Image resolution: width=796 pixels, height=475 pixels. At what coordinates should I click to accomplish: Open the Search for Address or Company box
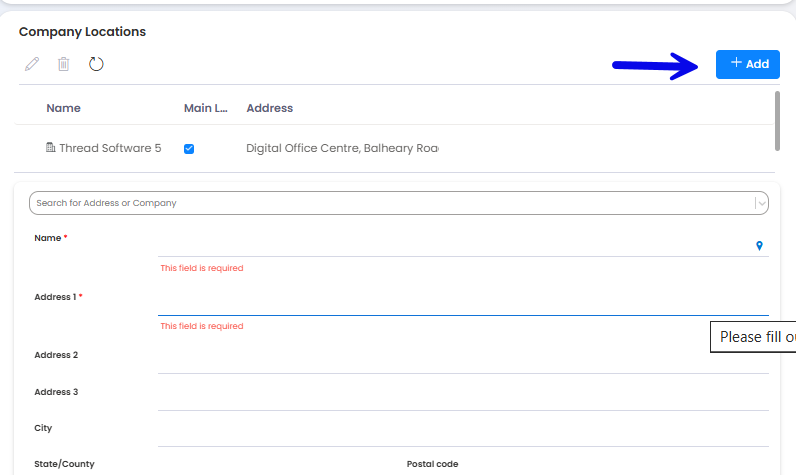point(390,203)
